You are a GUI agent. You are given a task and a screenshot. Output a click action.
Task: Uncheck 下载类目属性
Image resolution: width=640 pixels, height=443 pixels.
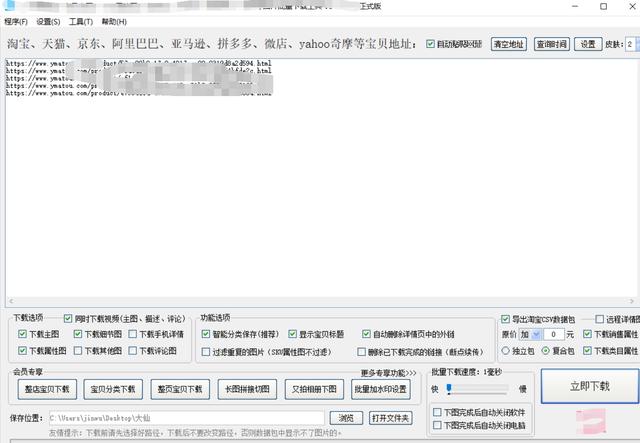(x=587, y=350)
